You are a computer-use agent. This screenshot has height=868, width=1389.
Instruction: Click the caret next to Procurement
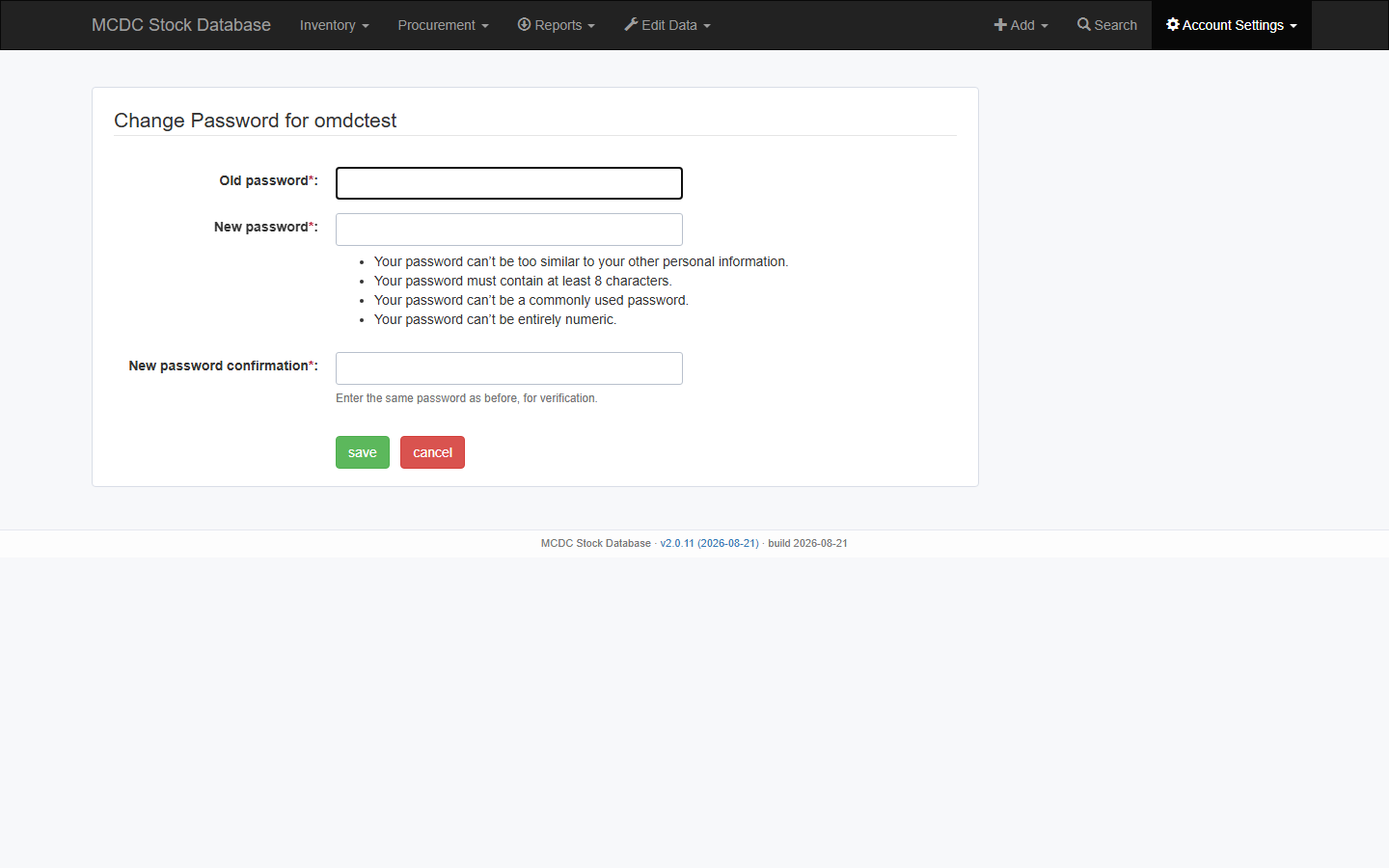pyautogui.click(x=485, y=26)
